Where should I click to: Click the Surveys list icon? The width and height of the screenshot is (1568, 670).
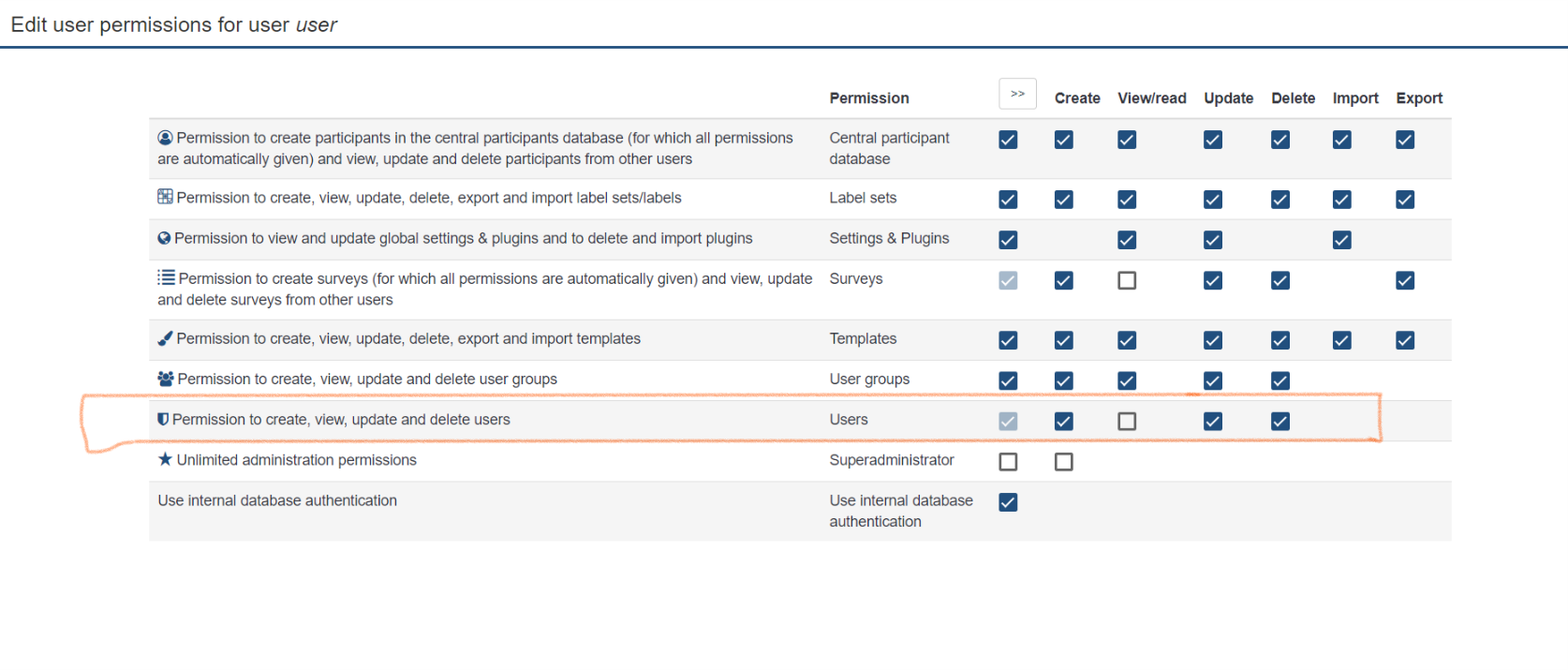coord(166,277)
